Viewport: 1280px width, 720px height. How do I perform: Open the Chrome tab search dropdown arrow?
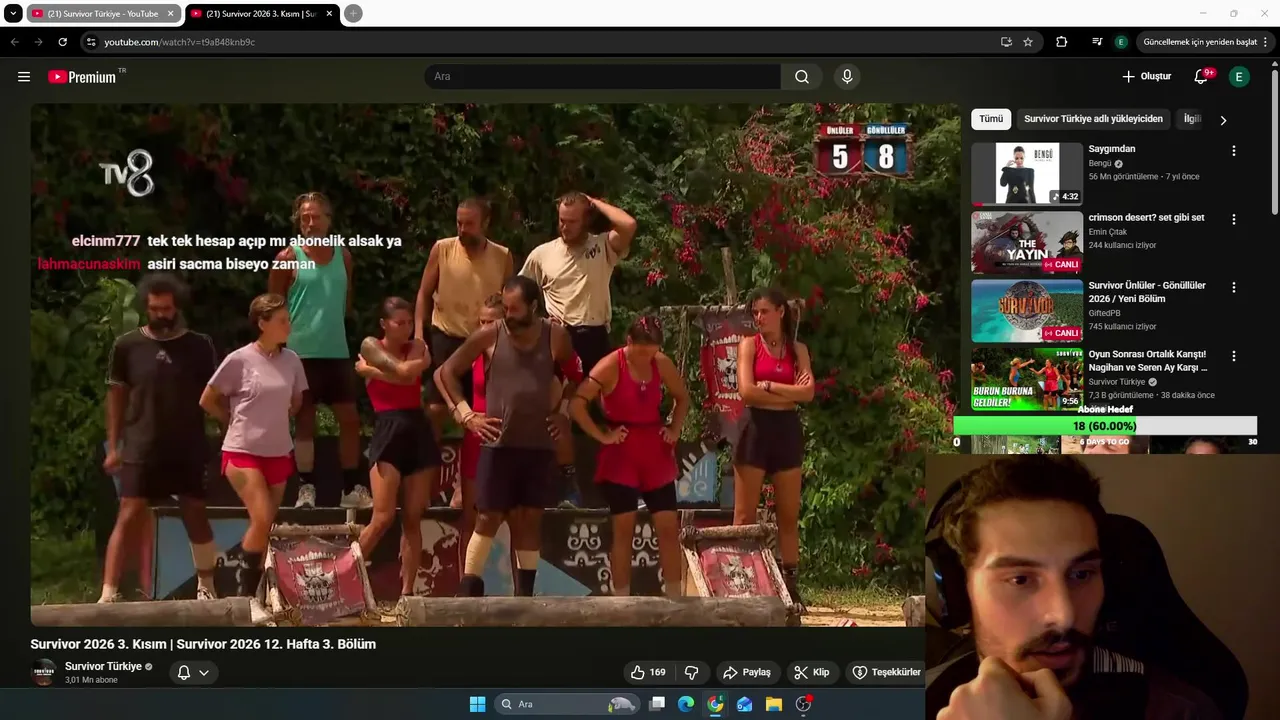pos(13,13)
